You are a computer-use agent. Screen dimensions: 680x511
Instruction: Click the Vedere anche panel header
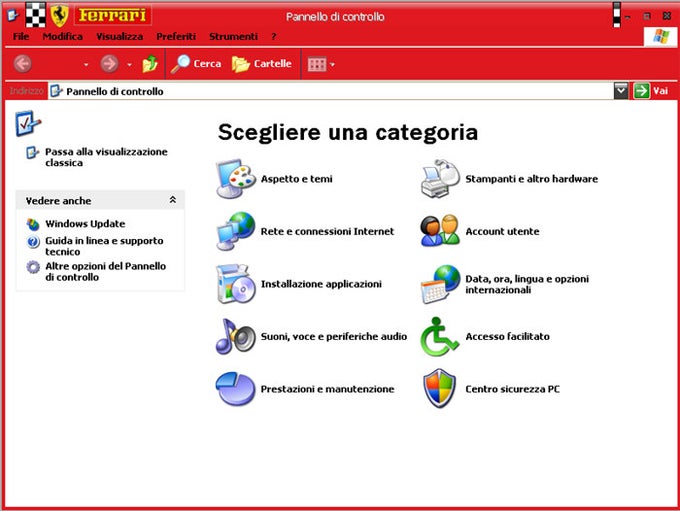click(x=100, y=200)
